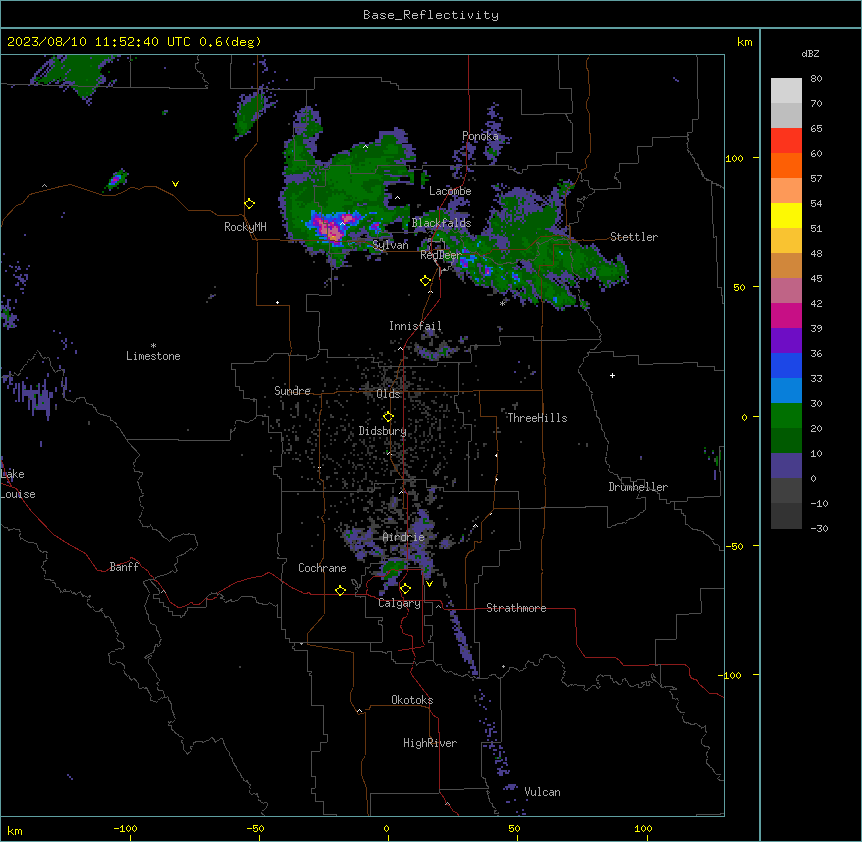The image size is (862, 842).
Task: Select the white asterisk above Limestone
Action: coord(153,346)
